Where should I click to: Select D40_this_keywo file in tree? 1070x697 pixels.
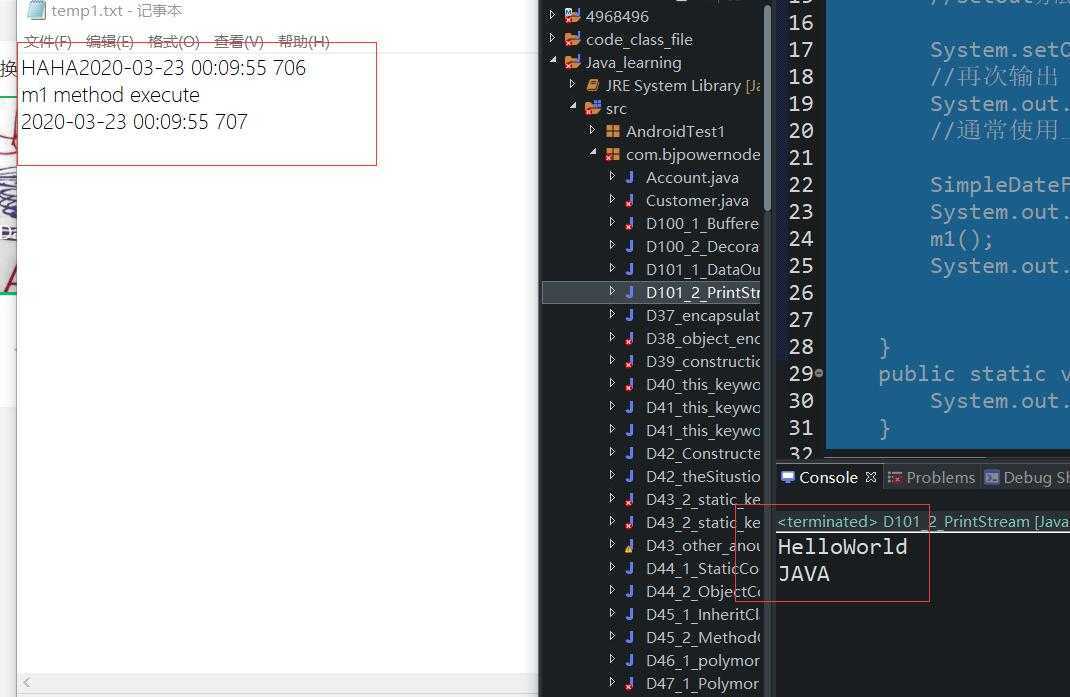(703, 384)
